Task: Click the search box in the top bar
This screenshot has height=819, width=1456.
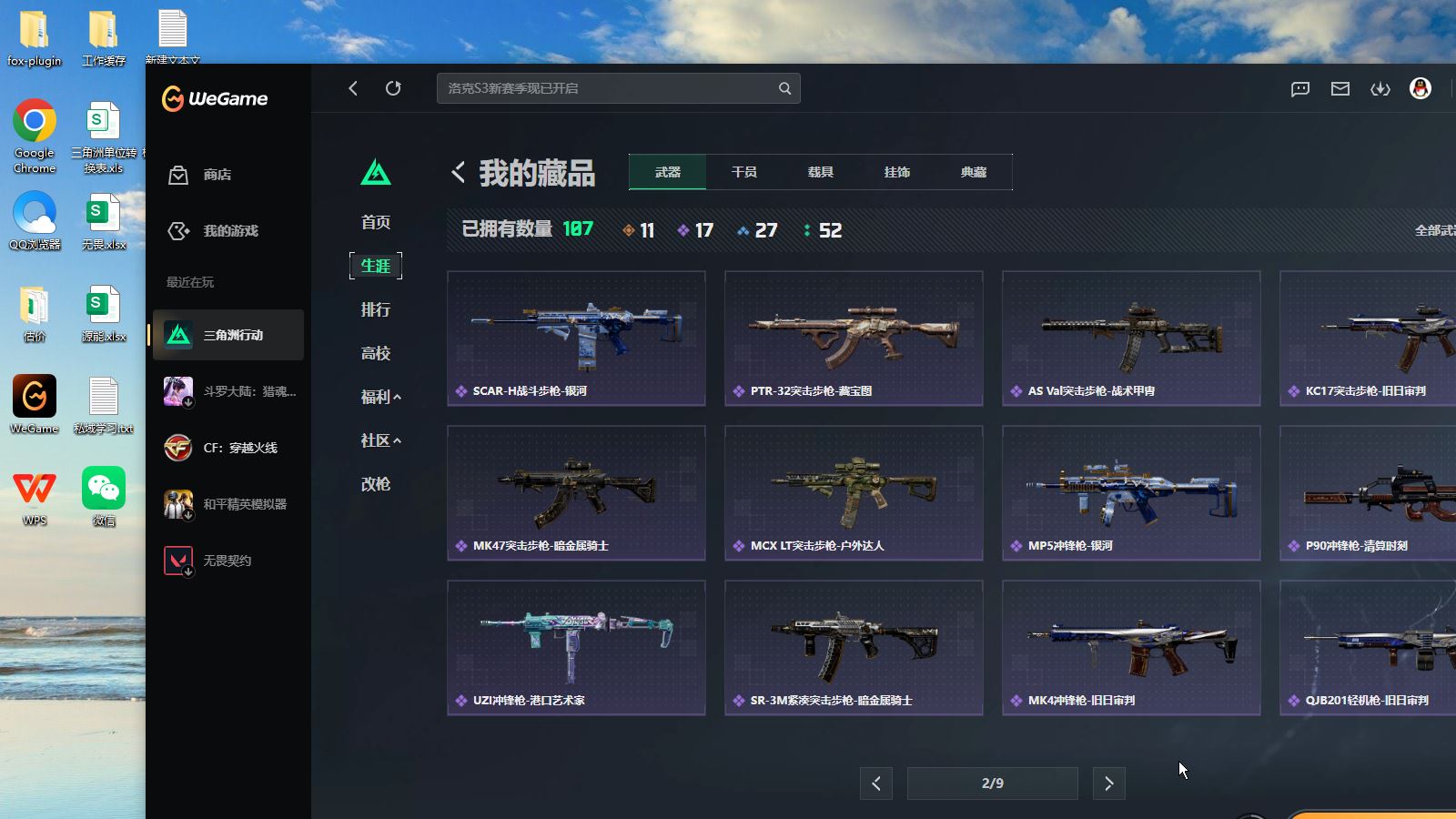Action: [619, 88]
